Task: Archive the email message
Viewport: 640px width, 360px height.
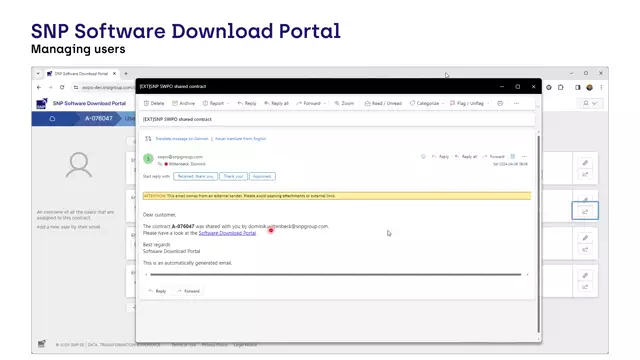Action: 183,103
